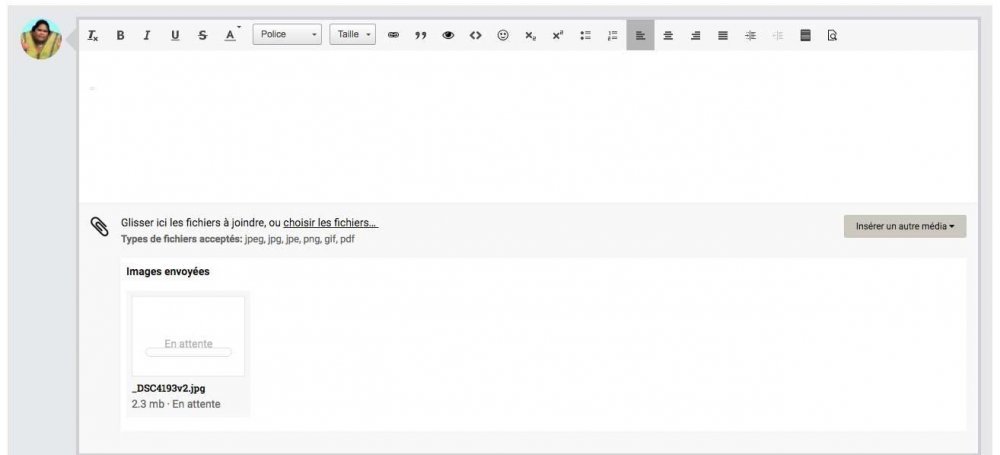Viewport: 1000px width, 455px height.
Task: Insert a bulleted list
Action: tap(585, 36)
